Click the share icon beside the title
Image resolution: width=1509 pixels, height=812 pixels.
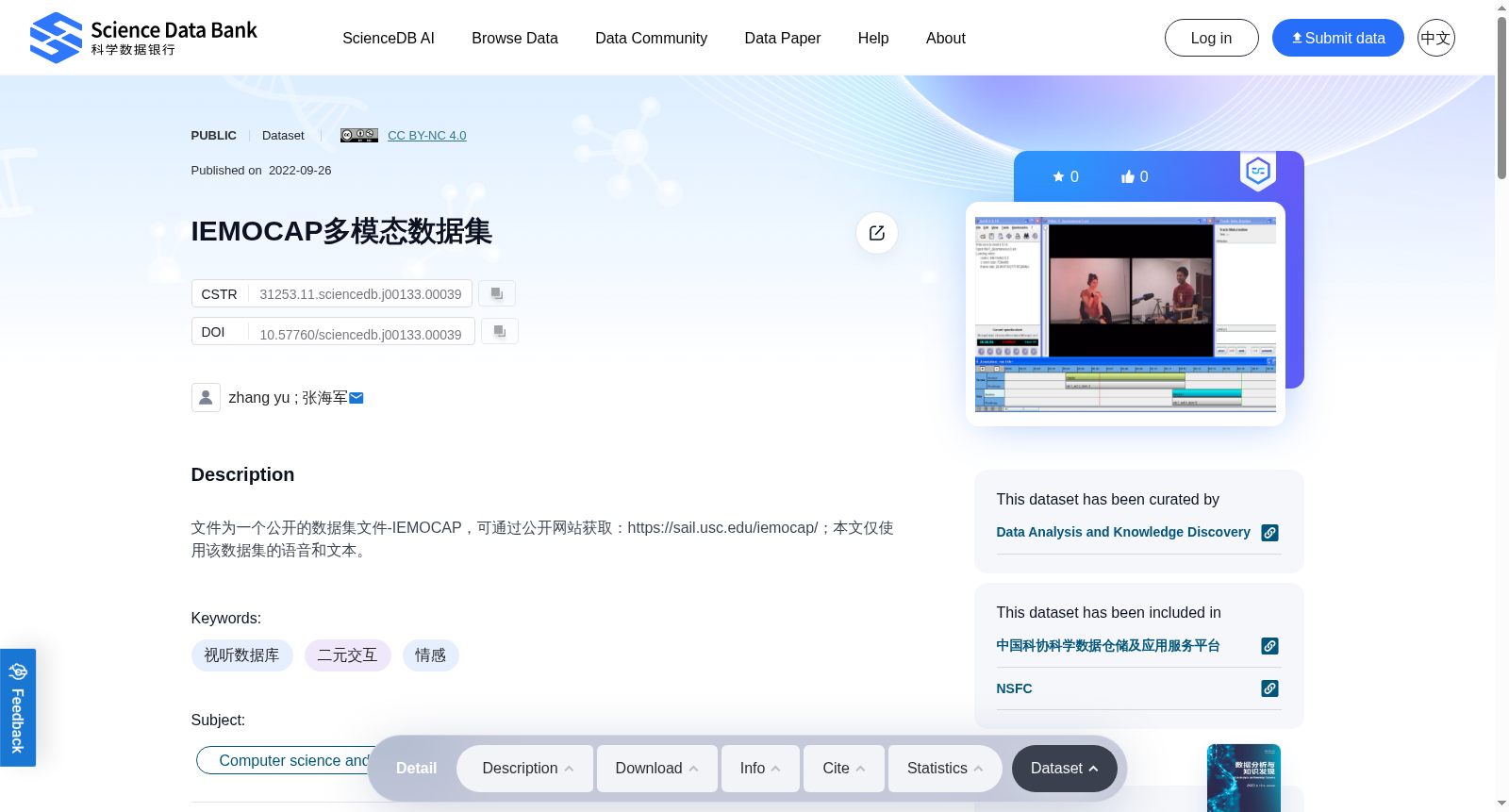pyautogui.click(x=877, y=233)
